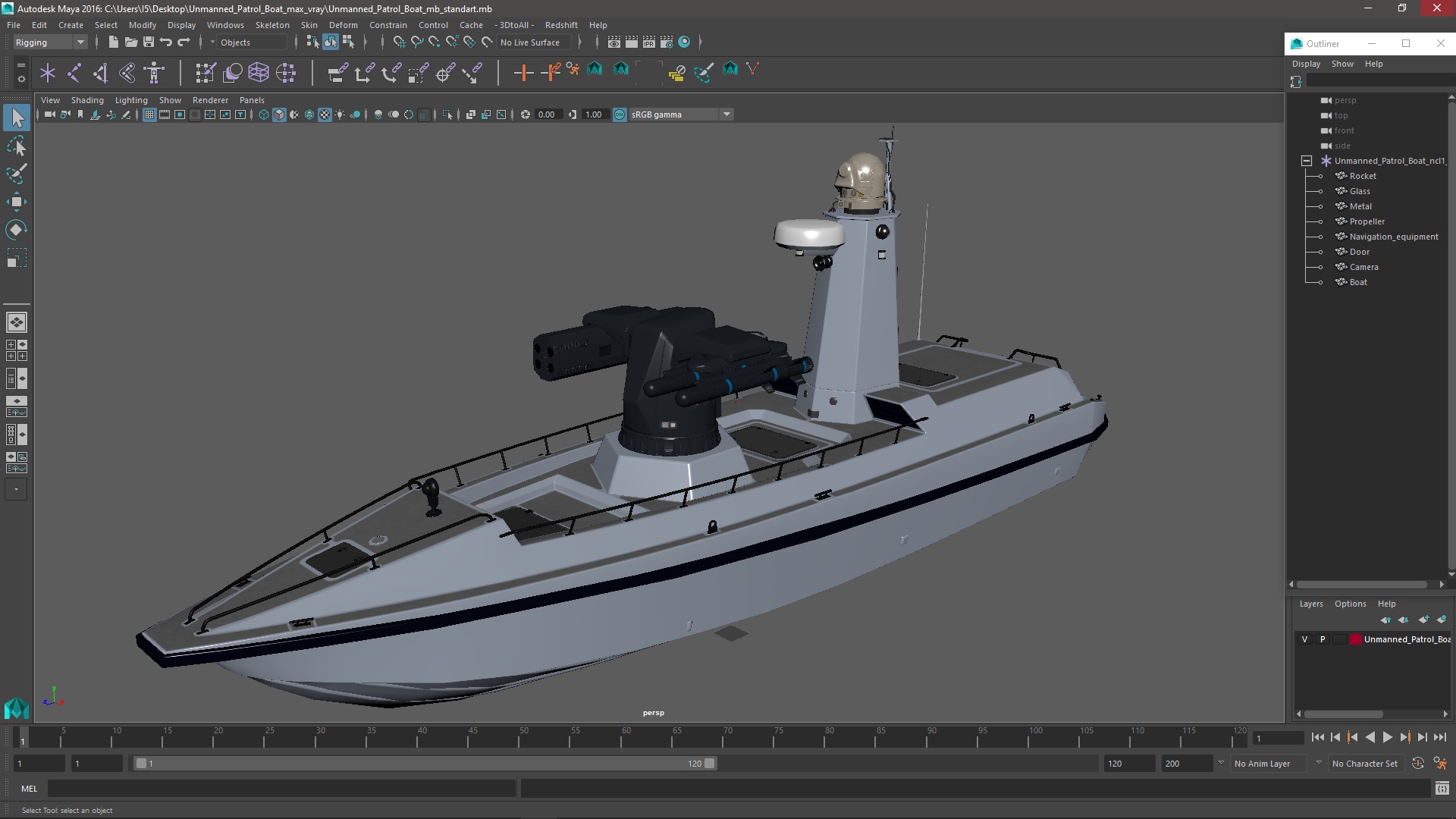Open the Rigging menu set dropdown

(50, 42)
